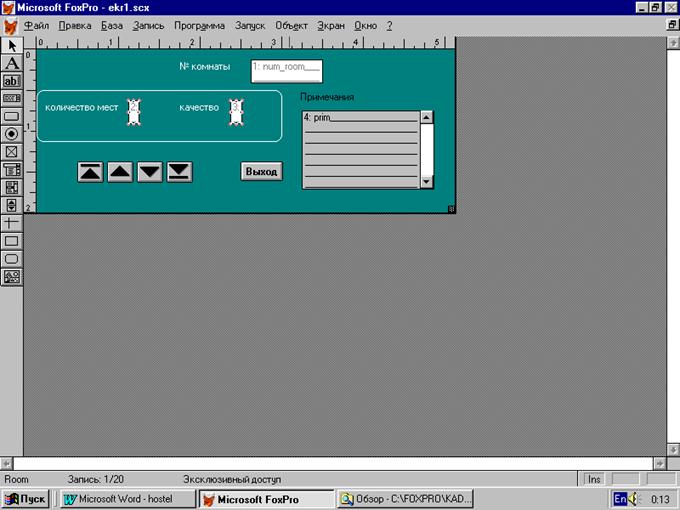Click scroll-down arrow of Примечания box
680x510 pixels.
pyautogui.click(x=427, y=182)
